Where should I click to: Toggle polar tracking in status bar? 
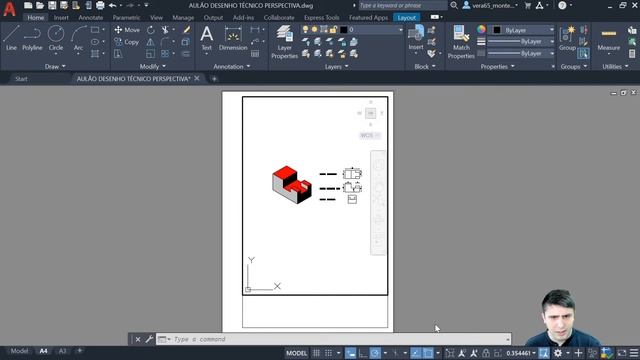pyautogui.click(x=375, y=353)
